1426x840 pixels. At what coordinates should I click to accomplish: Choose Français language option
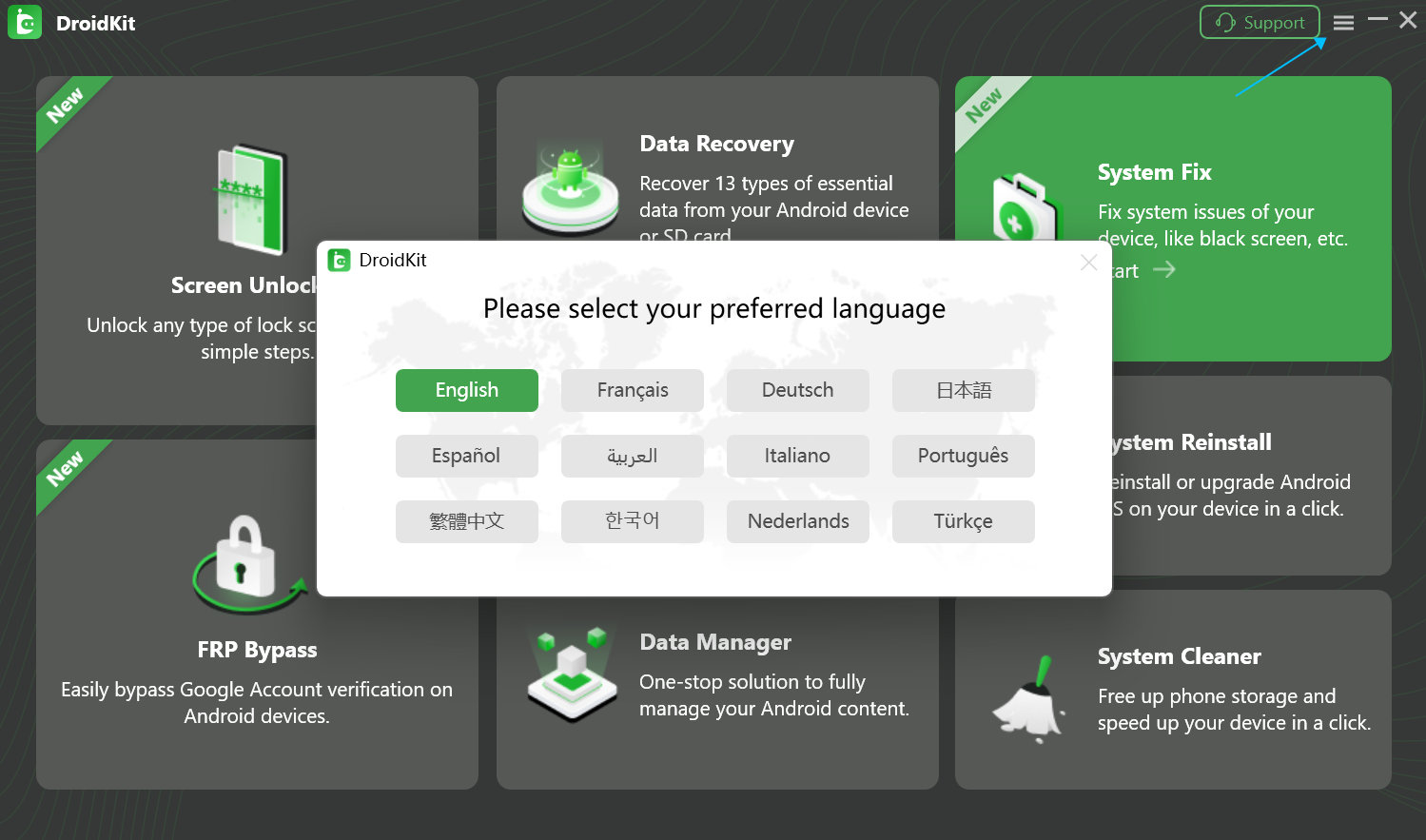click(633, 390)
